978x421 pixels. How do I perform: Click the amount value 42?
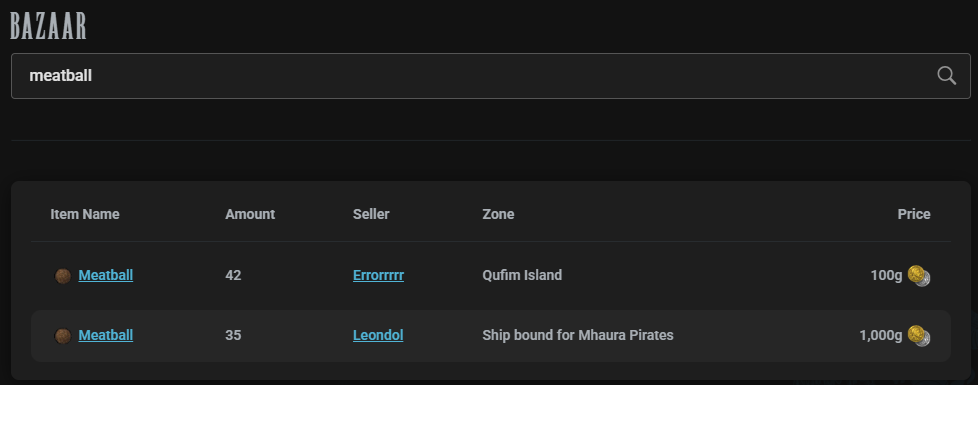pyautogui.click(x=233, y=275)
